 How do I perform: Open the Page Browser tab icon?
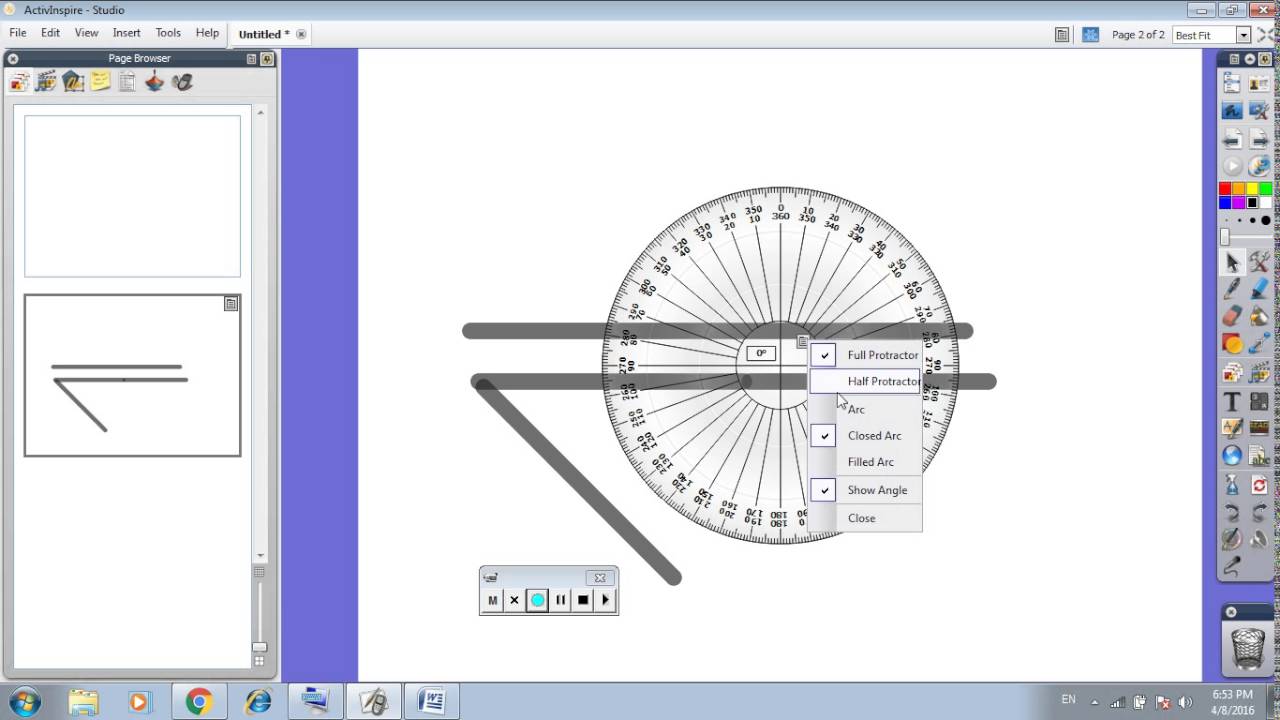(20, 82)
